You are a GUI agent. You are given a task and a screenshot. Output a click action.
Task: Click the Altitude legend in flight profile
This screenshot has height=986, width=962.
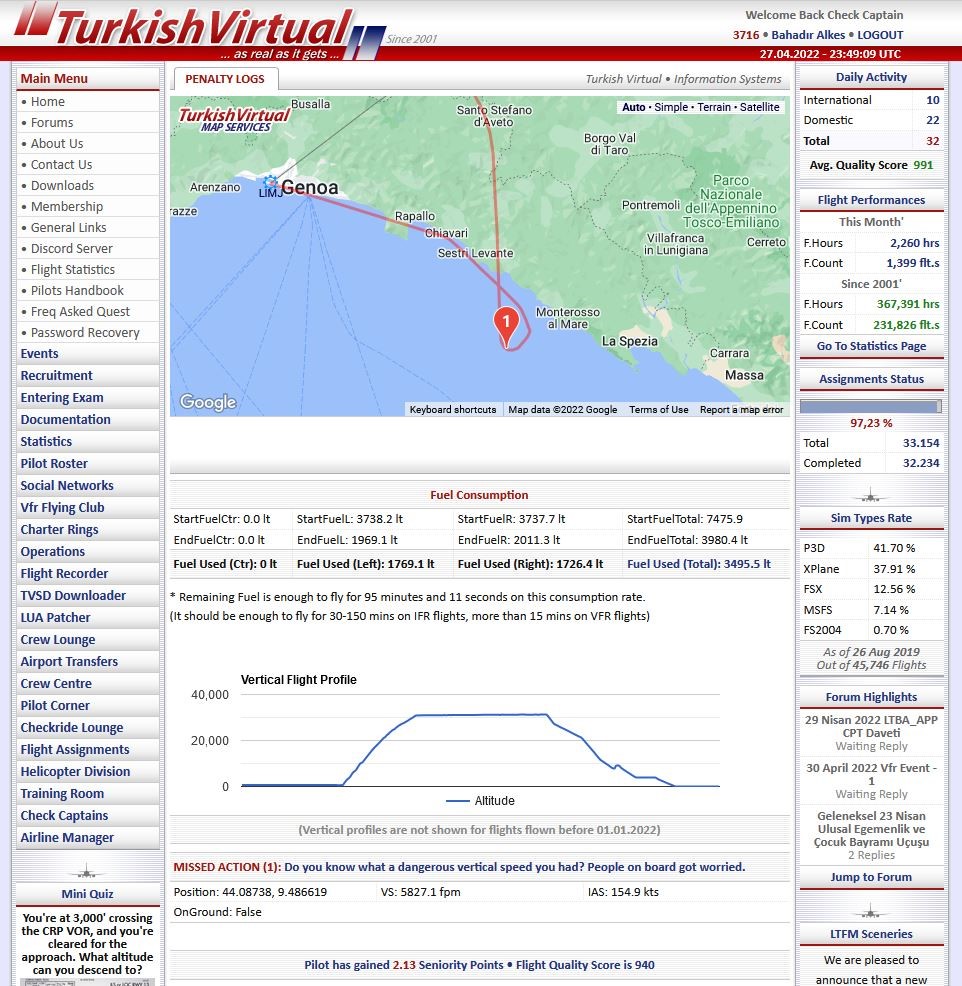[480, 800]
